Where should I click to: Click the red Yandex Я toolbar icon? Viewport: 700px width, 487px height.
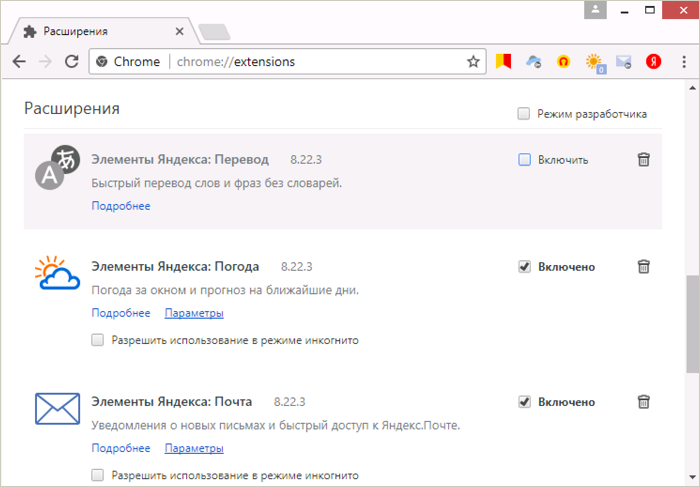click(654, 62)
